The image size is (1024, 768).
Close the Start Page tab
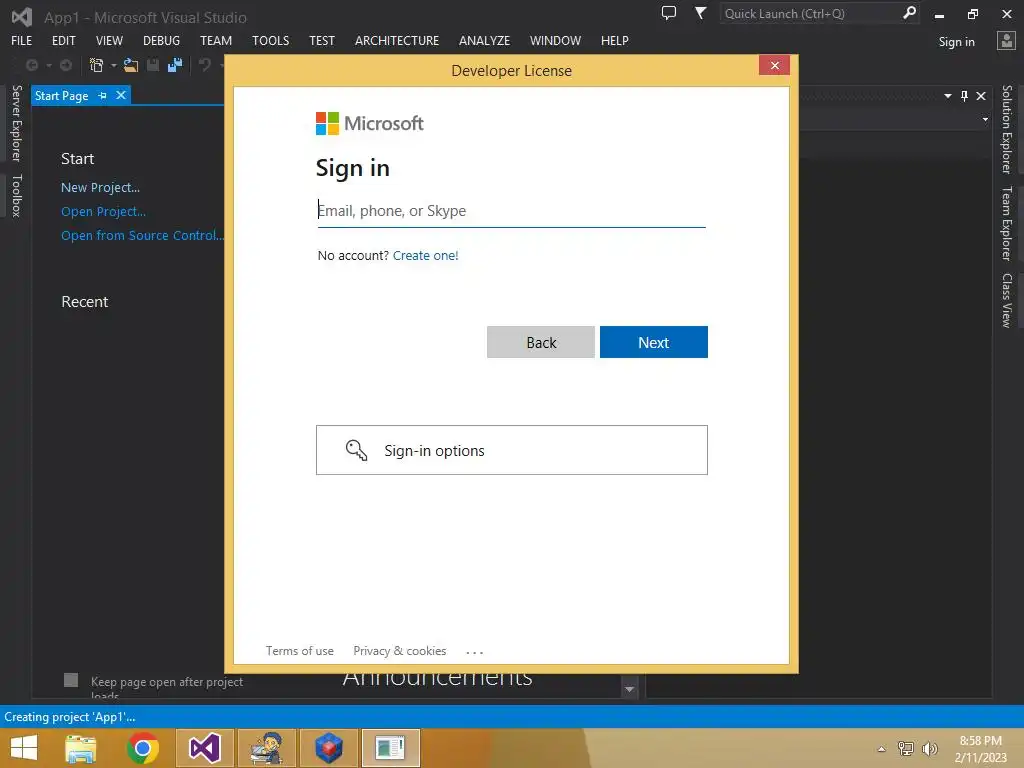click(x=121, y=95)
